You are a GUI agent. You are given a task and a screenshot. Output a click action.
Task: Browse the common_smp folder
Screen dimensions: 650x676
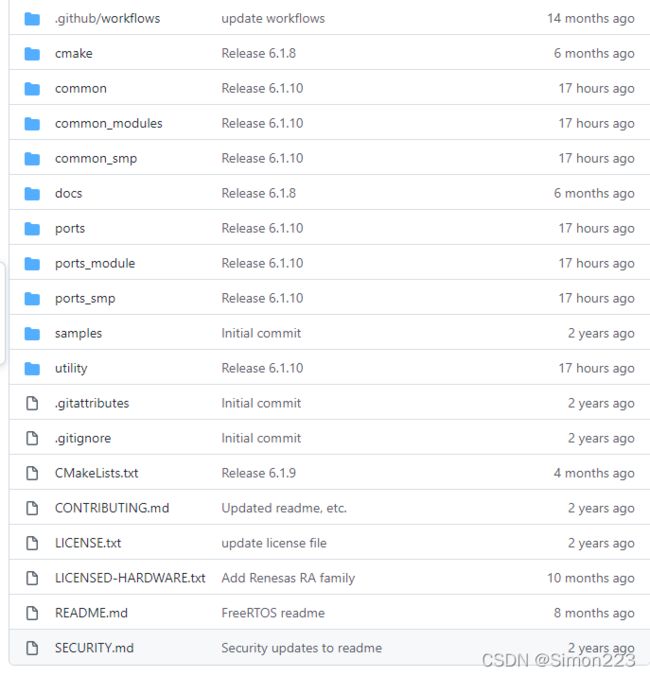tap(96, 159)
